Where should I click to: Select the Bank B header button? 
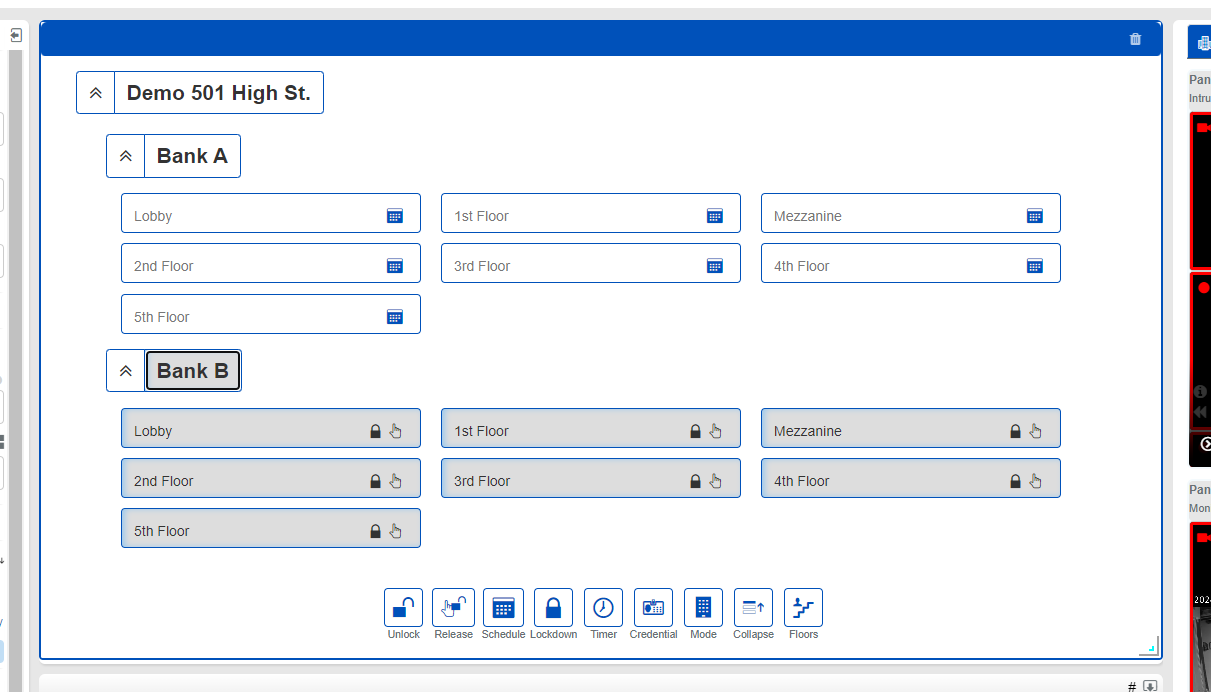pos(193,371)
